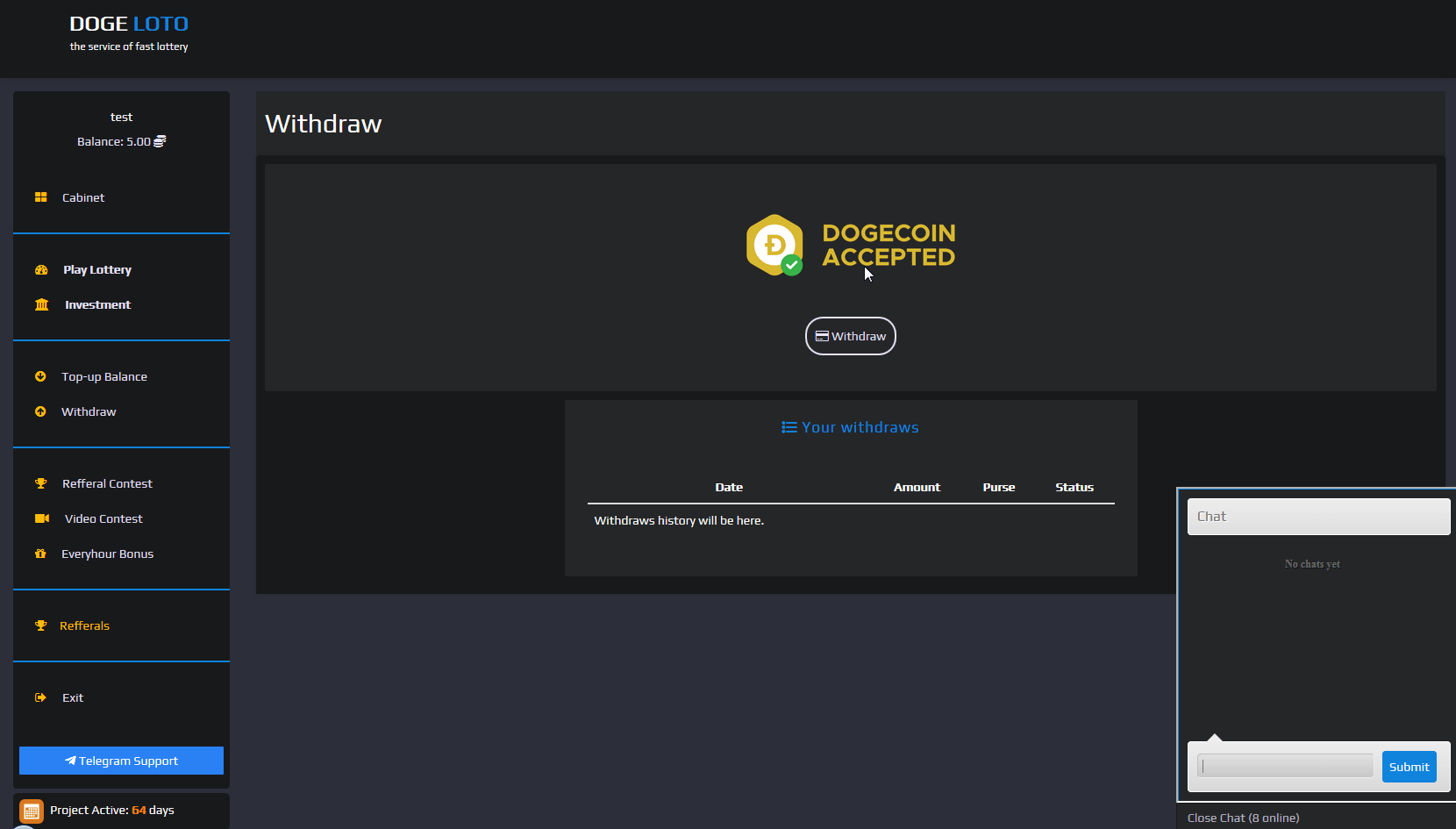Click the Refferal Contest trophy icon

(40, 483)
